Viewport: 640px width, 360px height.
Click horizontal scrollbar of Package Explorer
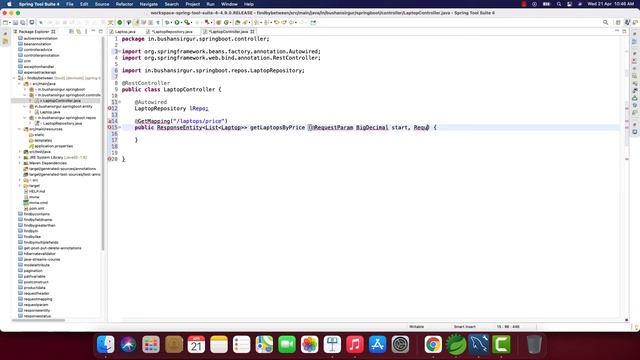(39, 320)
